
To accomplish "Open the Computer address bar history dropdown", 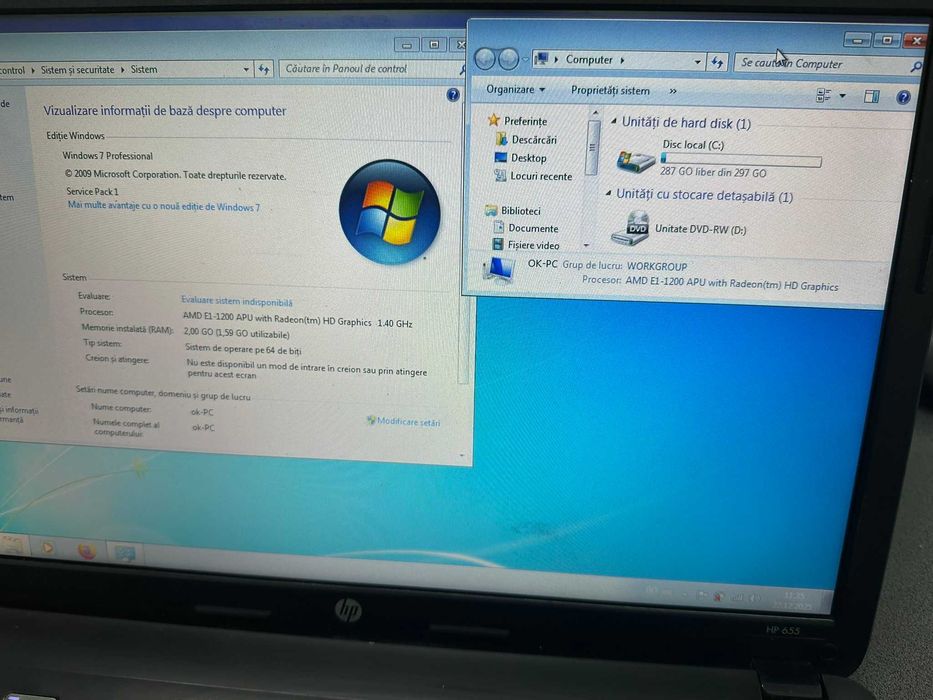I will [x=697, y=61].
